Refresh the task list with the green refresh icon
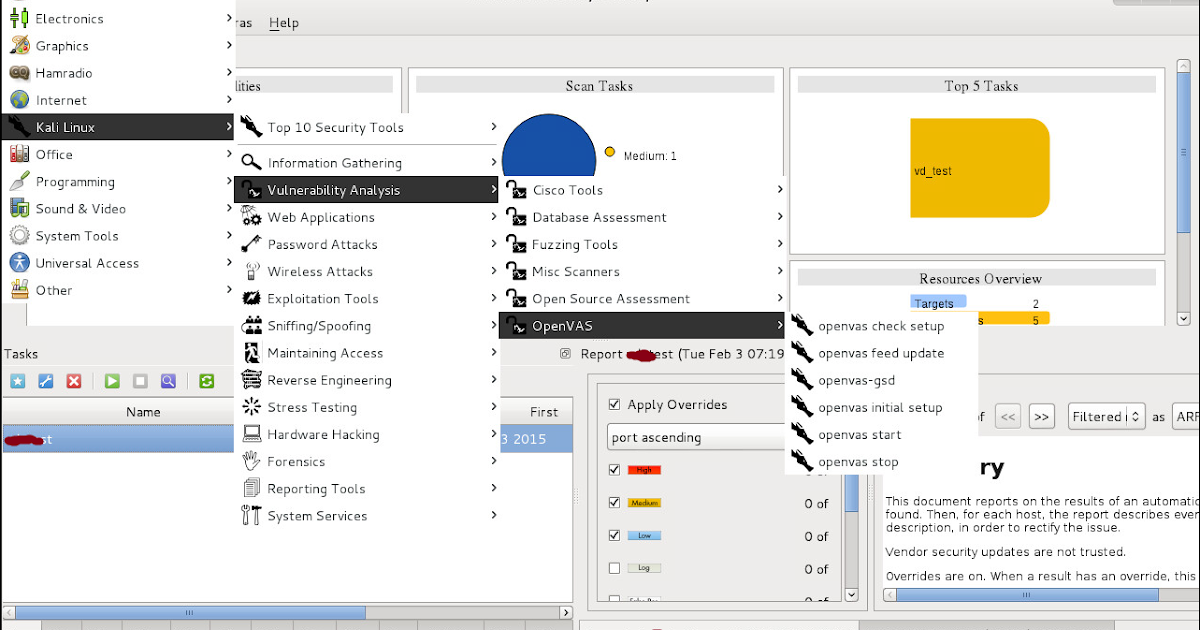This screenshot has width=1200, height=630. coord(207,381)
